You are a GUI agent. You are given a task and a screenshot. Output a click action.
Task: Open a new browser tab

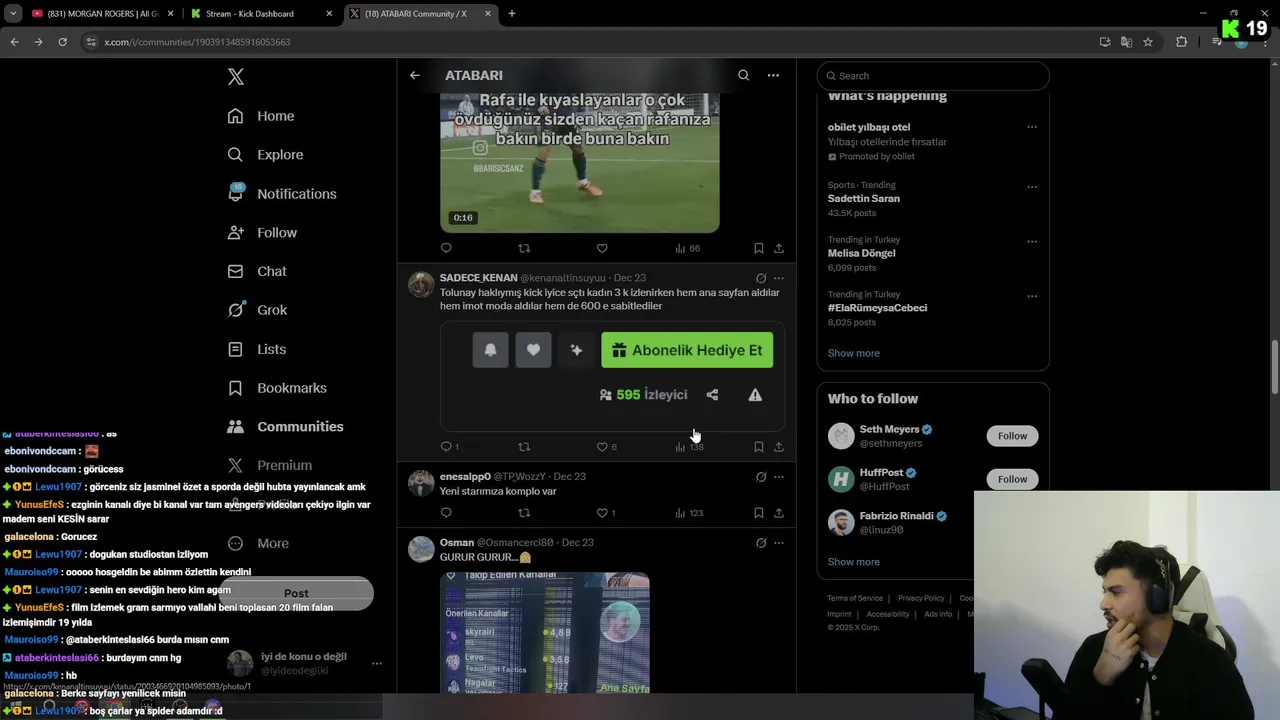(x=512, y=14)
